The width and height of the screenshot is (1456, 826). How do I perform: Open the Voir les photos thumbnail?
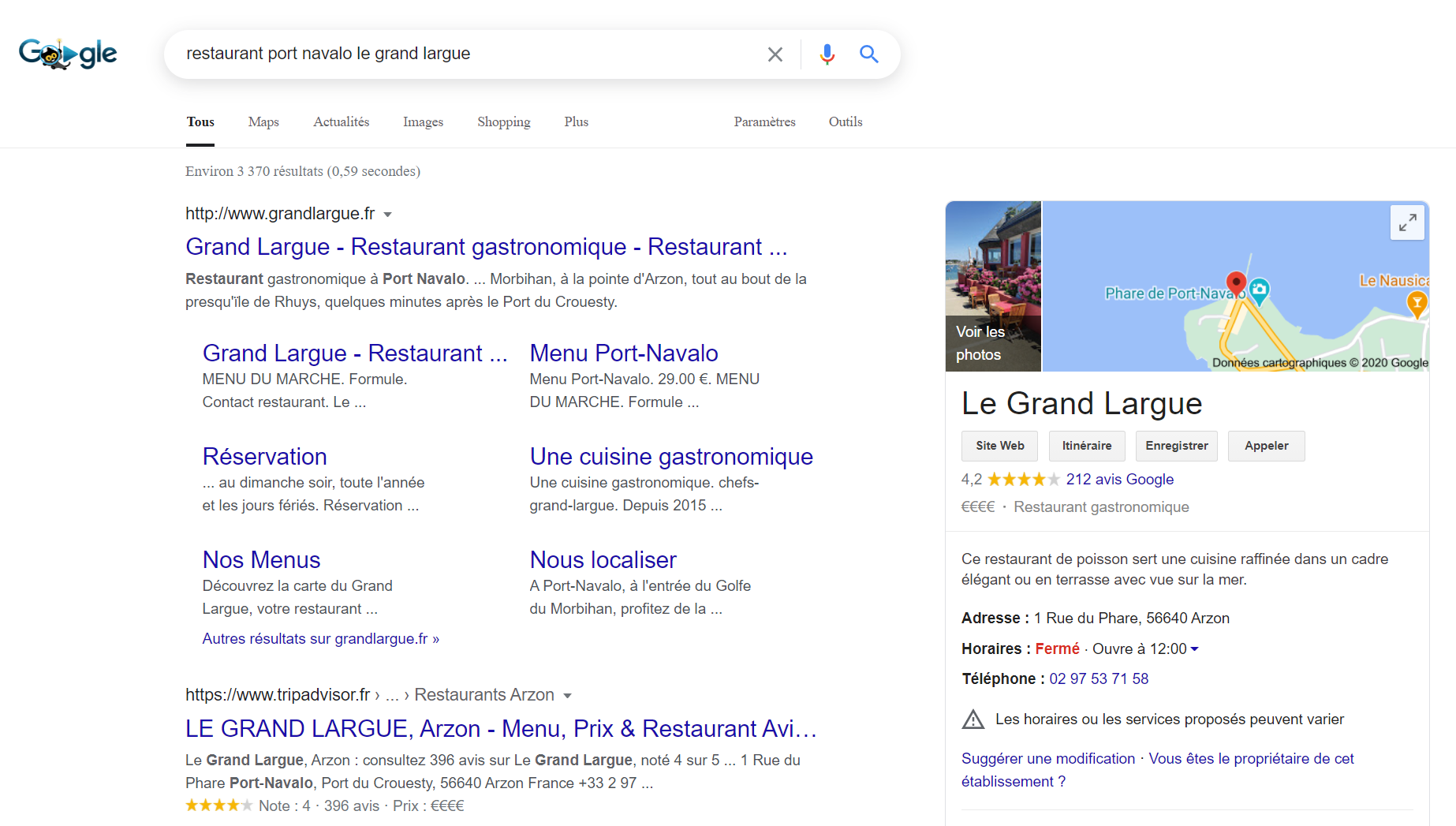(x=994, y=286)
